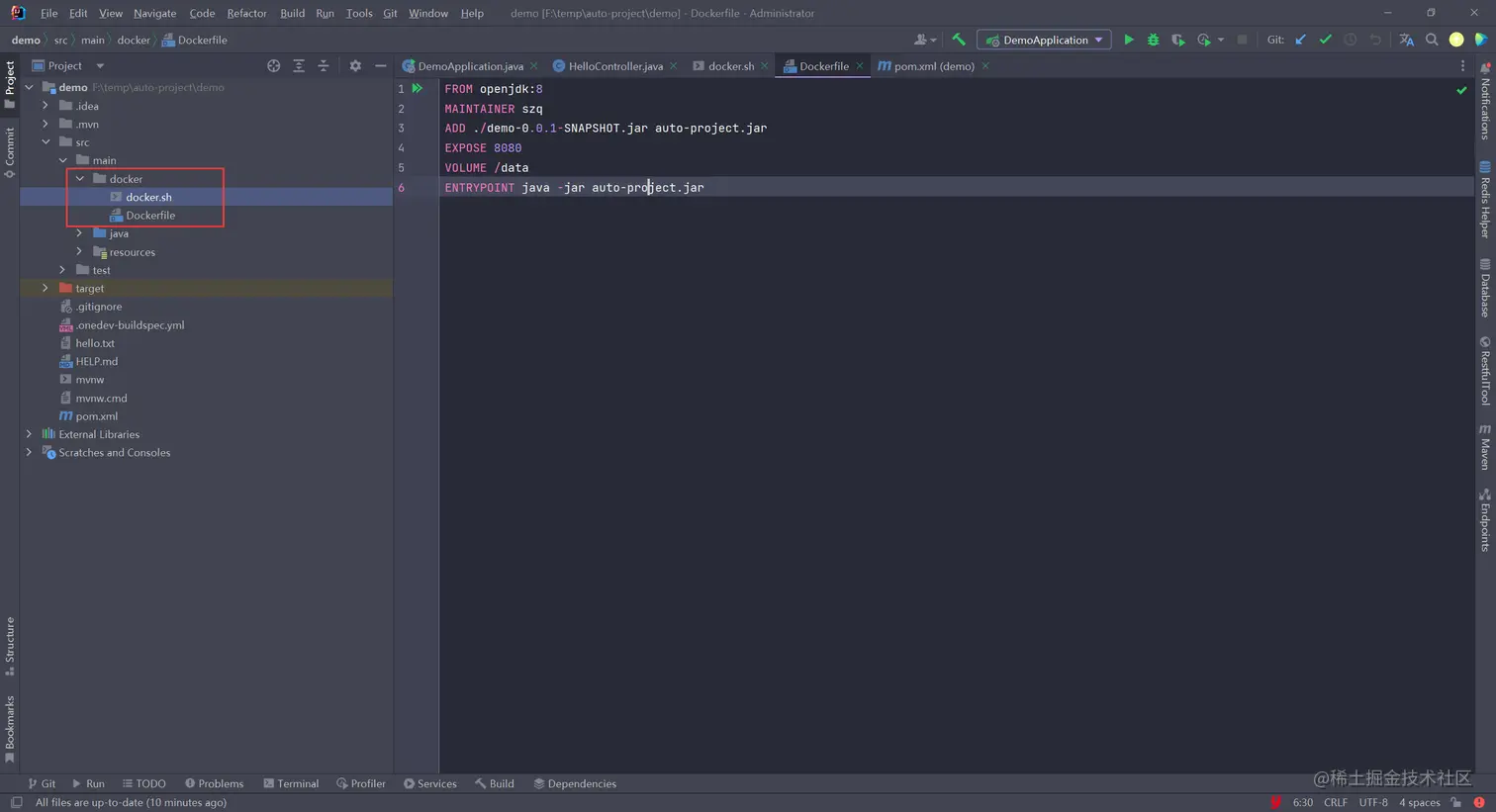Toggle the Structure tool window stripe button
Viewport: 1496px width, 812px height.
tap(10, 646)
